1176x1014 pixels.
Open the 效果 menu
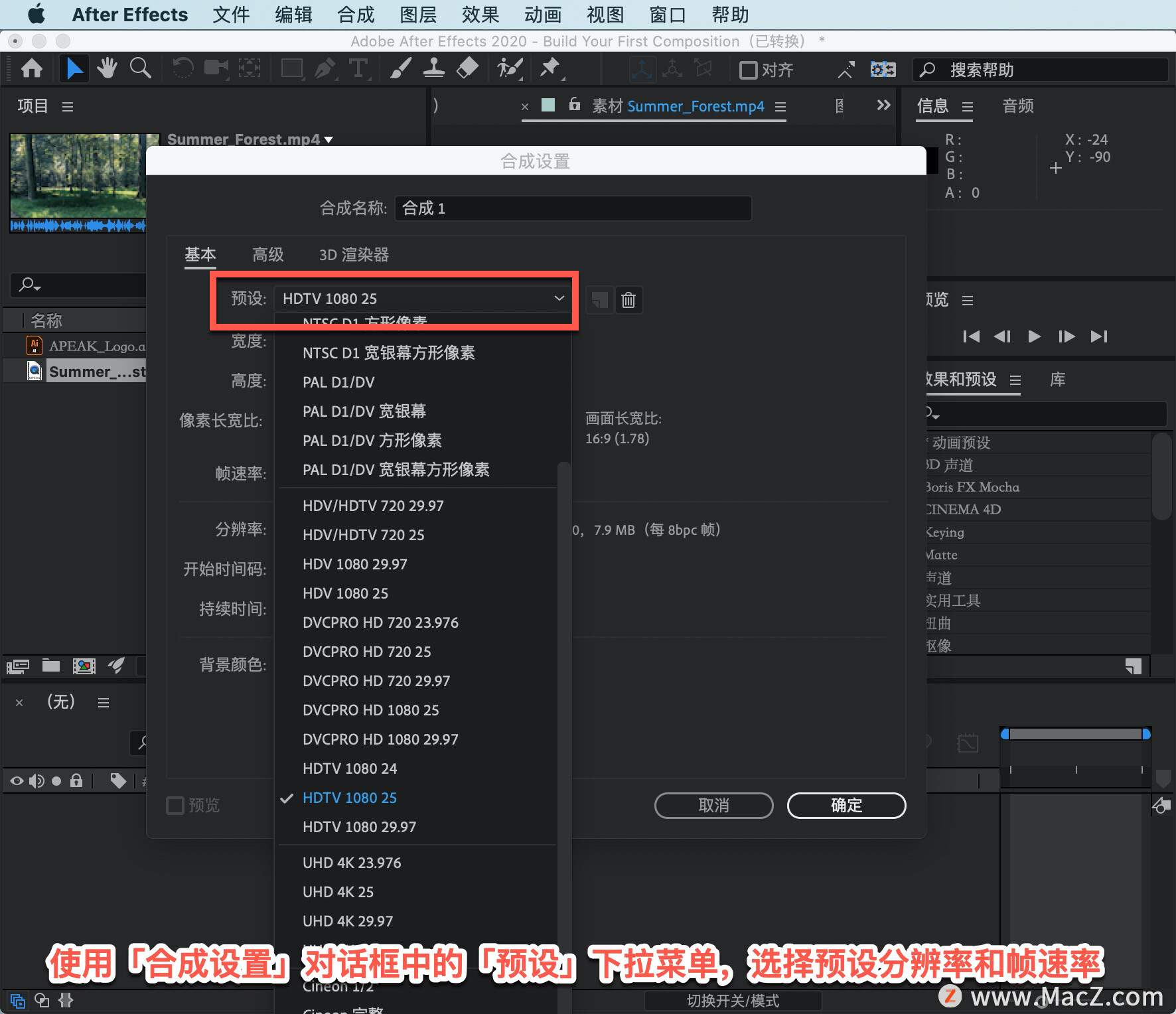tap(480, 15)
